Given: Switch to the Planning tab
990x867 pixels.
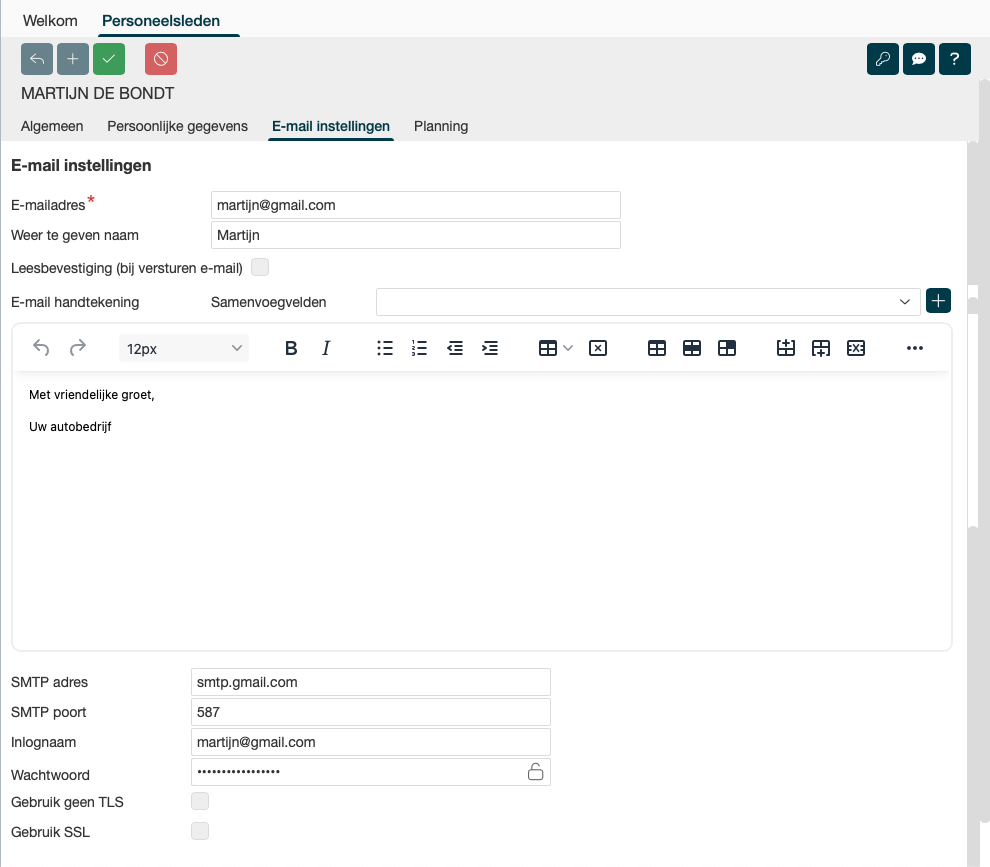Looking at the screenshot, I should tap(441, 126).
